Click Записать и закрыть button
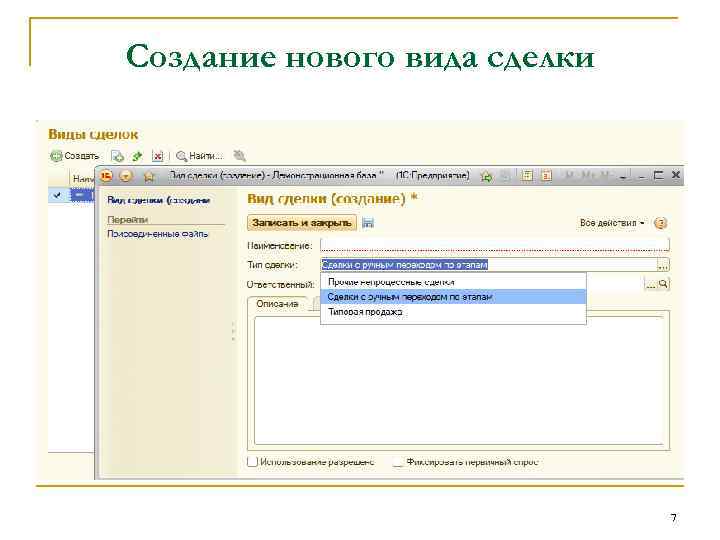This screenshot has width=720, height=540. pos(302,223)
